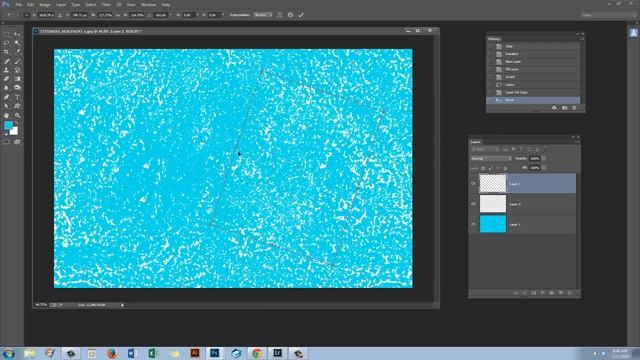The height and width of the screenshot is (360, 640).
Task: Toggle reference point location in options bar
Action: pyautogui.click(x=27, y=15)
